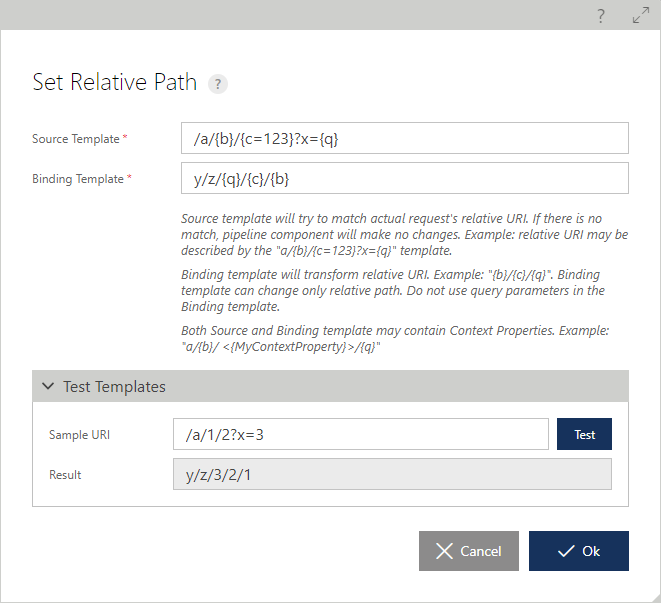Click help icon beside Set Relative Path

(x=218, y=83)
